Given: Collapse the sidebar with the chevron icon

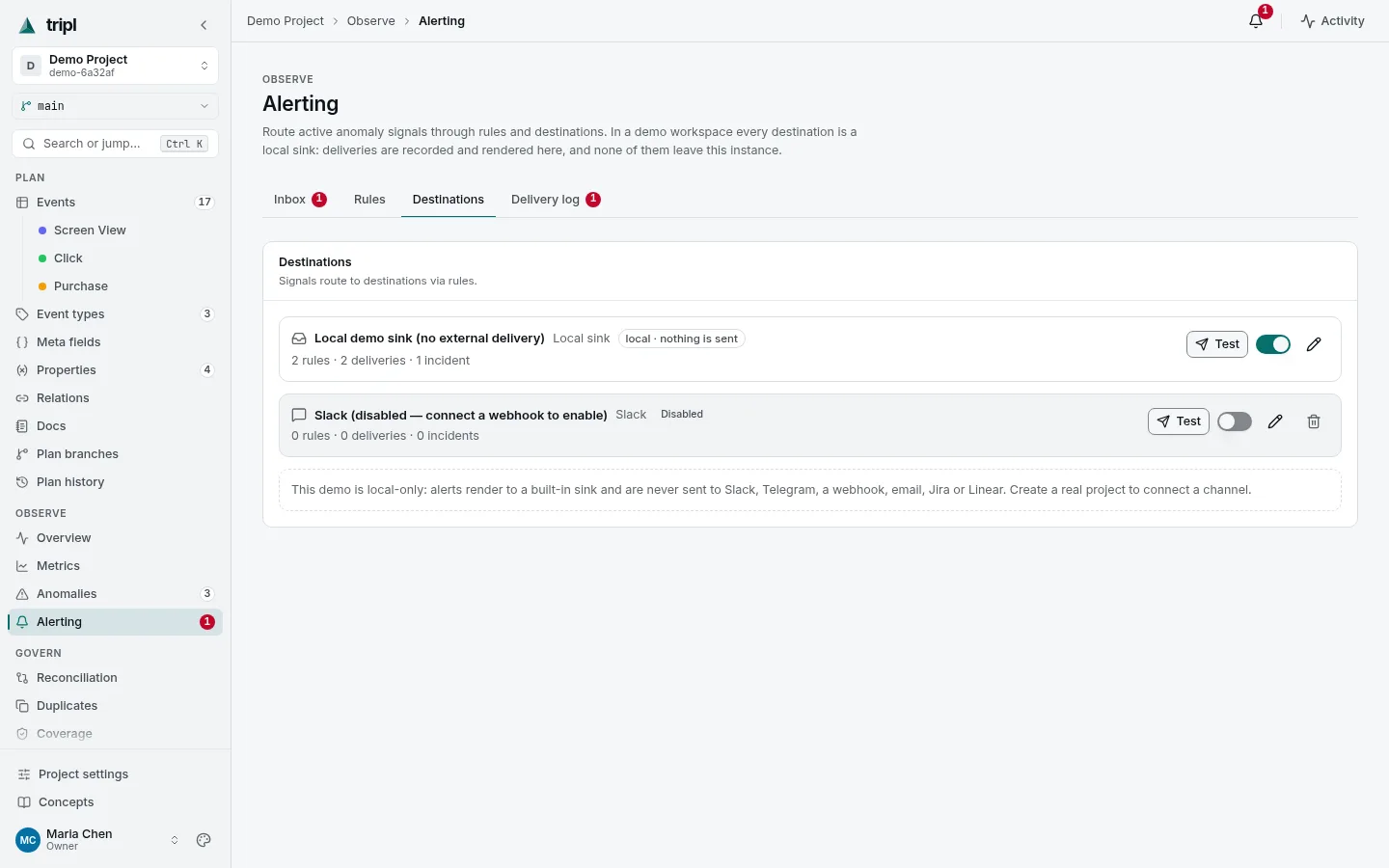Looking at the screenshot, I should (204, 25).
